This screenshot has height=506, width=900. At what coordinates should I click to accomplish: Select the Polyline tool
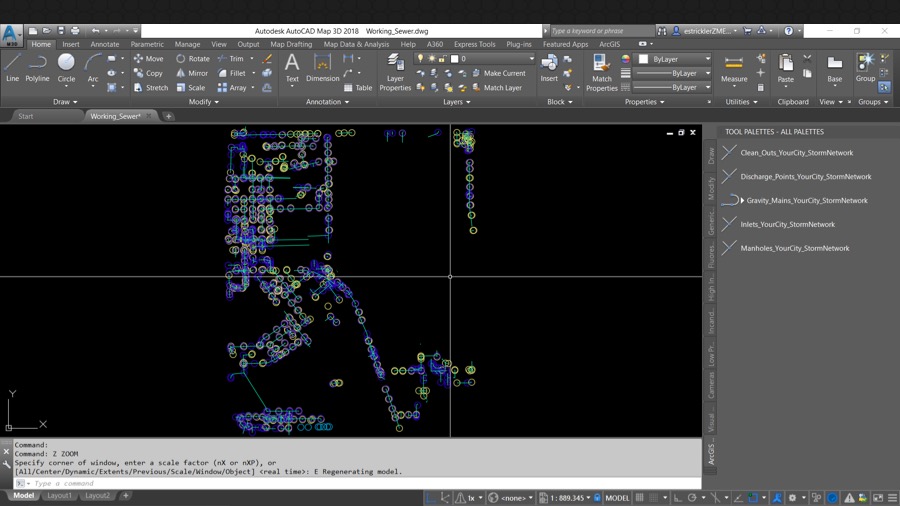(x=37, y=68)
